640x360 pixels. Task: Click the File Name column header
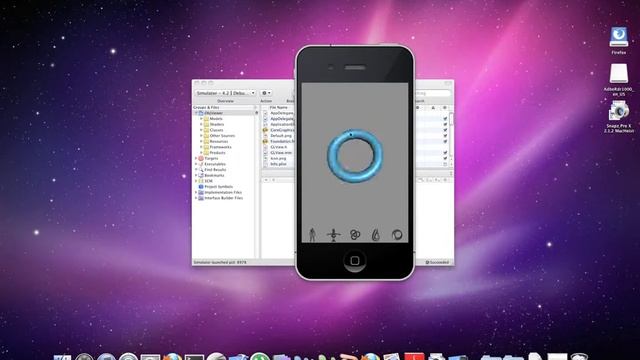point(279,107)
